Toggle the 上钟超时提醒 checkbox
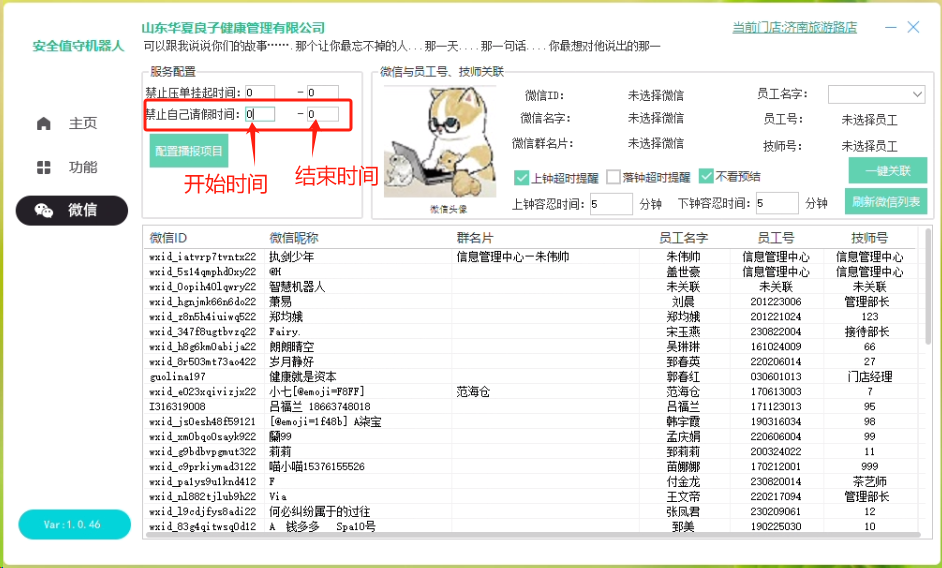This screenshot has height=568, width=942. 521,177
